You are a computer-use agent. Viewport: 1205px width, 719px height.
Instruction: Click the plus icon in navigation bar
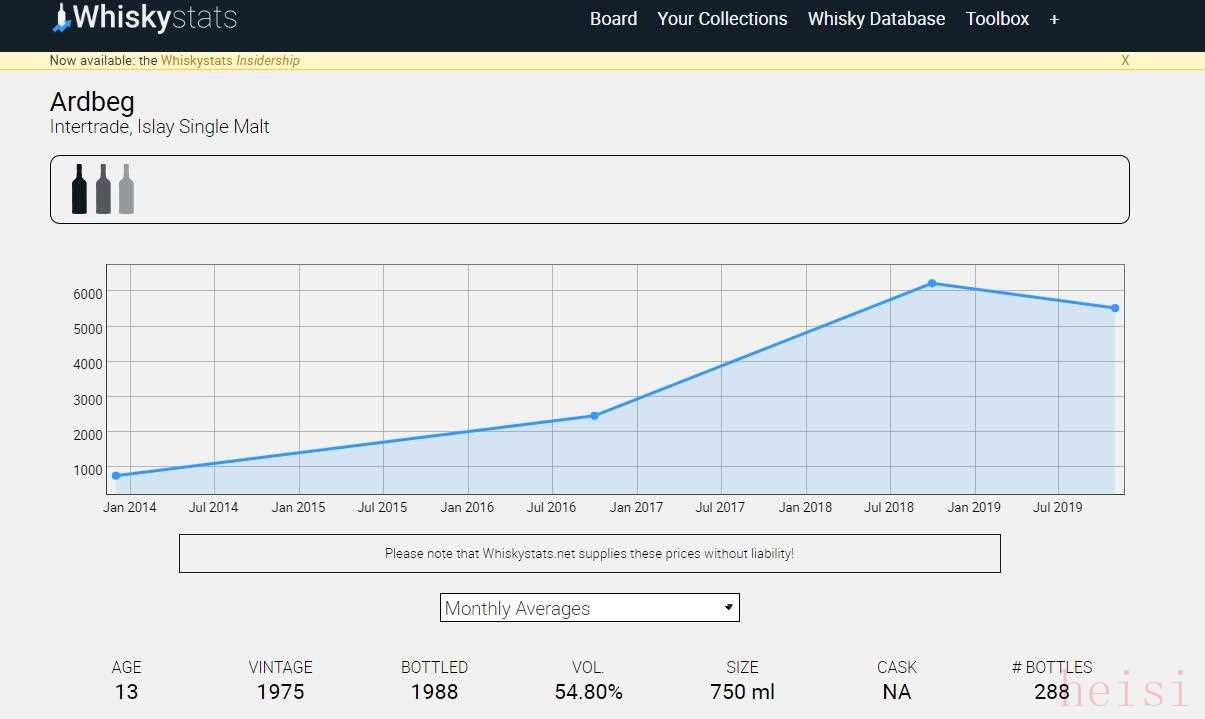[x=1054, y=19]
